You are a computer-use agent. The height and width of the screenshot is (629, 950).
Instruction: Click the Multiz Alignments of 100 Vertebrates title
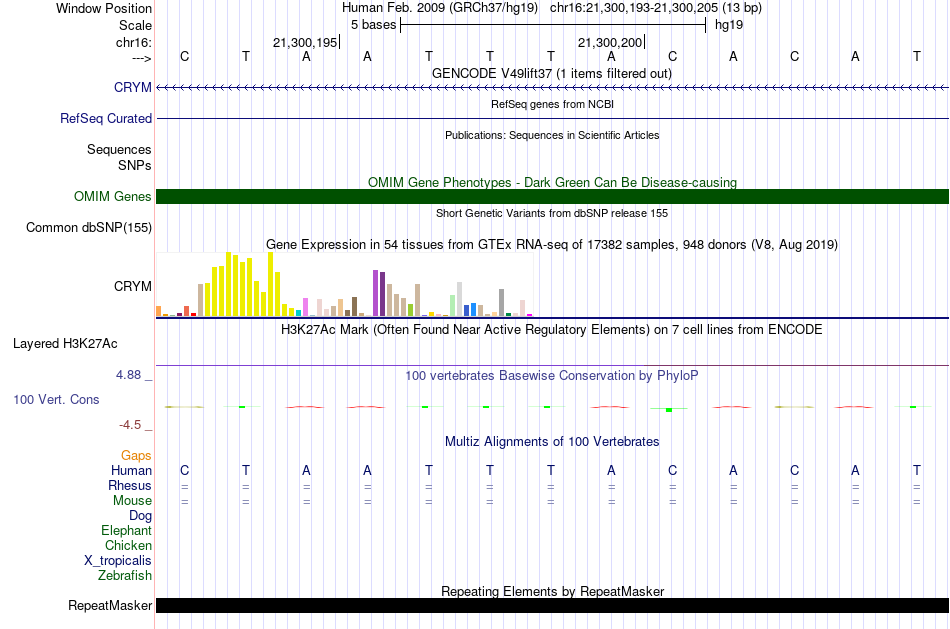552,441
